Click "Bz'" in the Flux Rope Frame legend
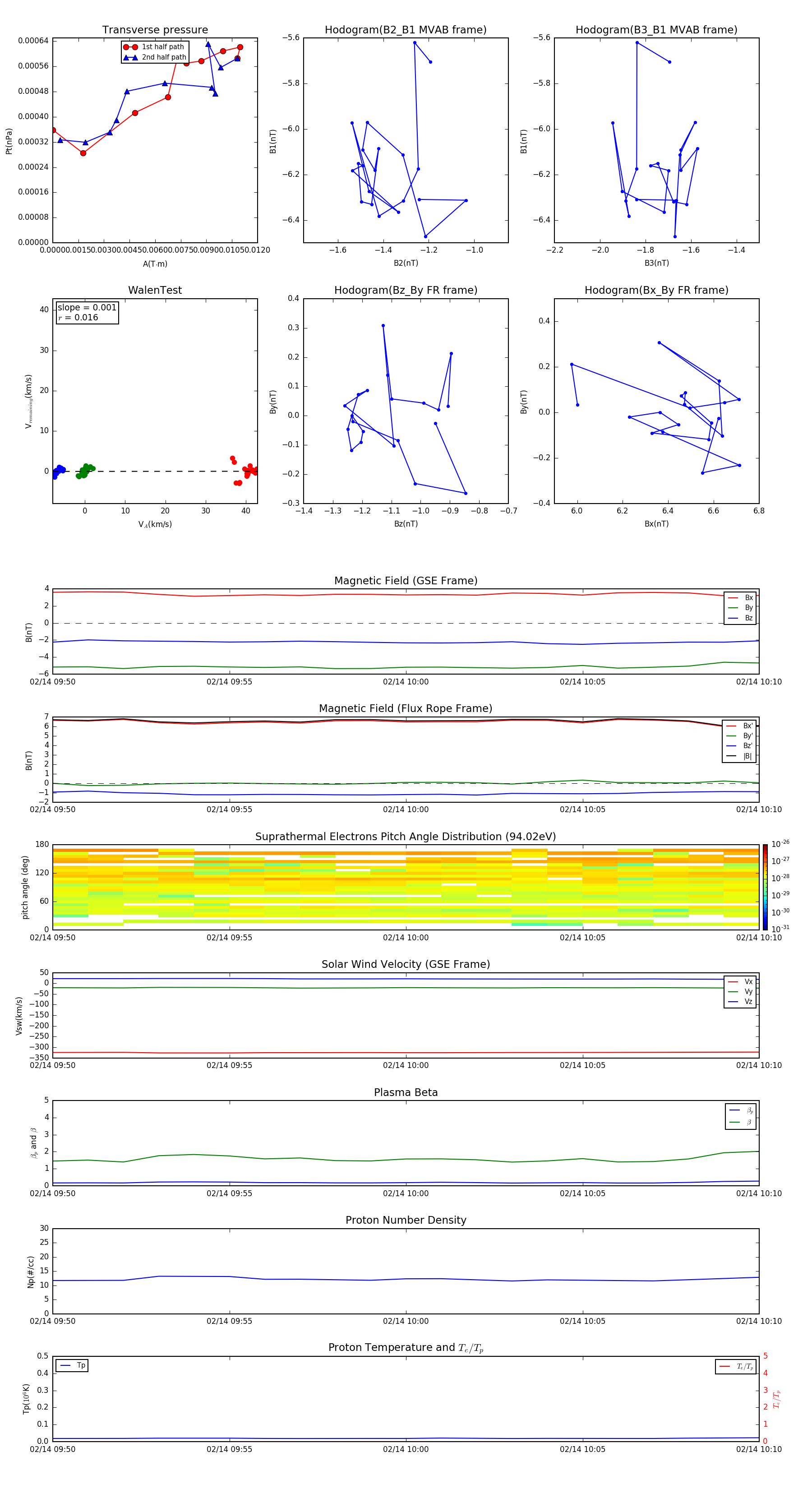 click(x=748, y=746)
